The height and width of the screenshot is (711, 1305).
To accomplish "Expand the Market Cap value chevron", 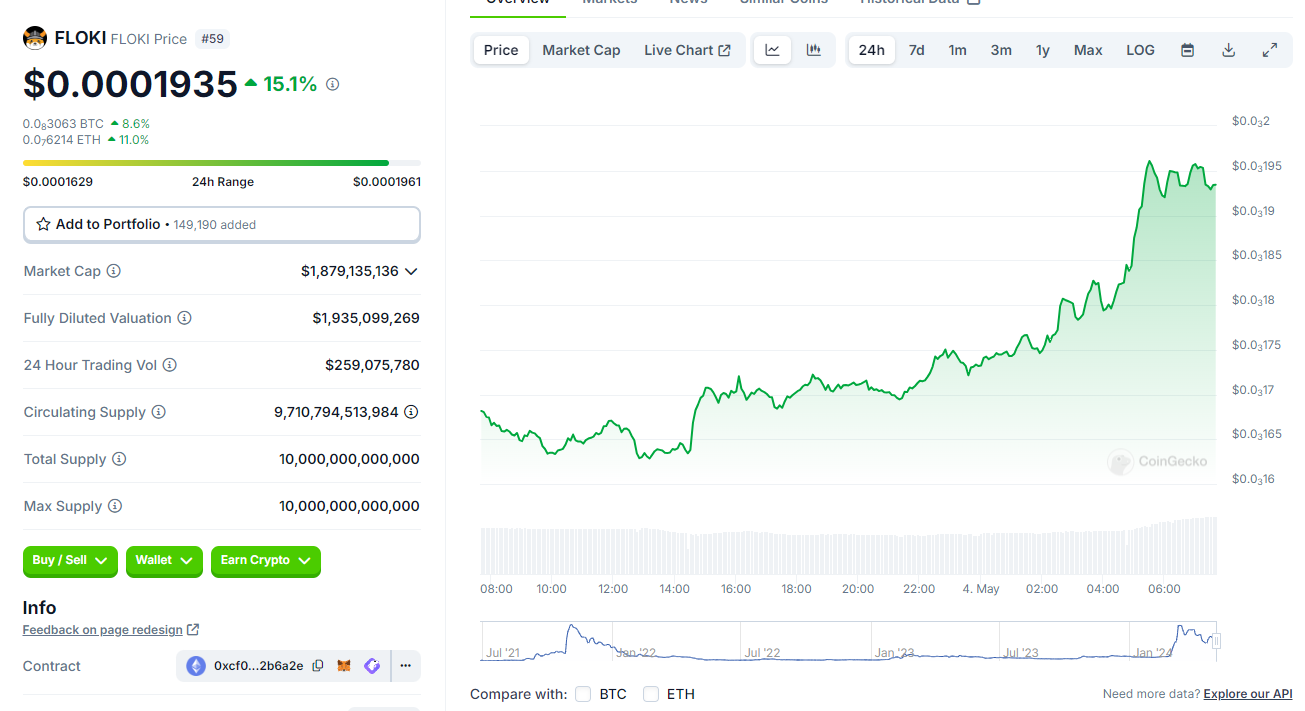I will point(411,271).
